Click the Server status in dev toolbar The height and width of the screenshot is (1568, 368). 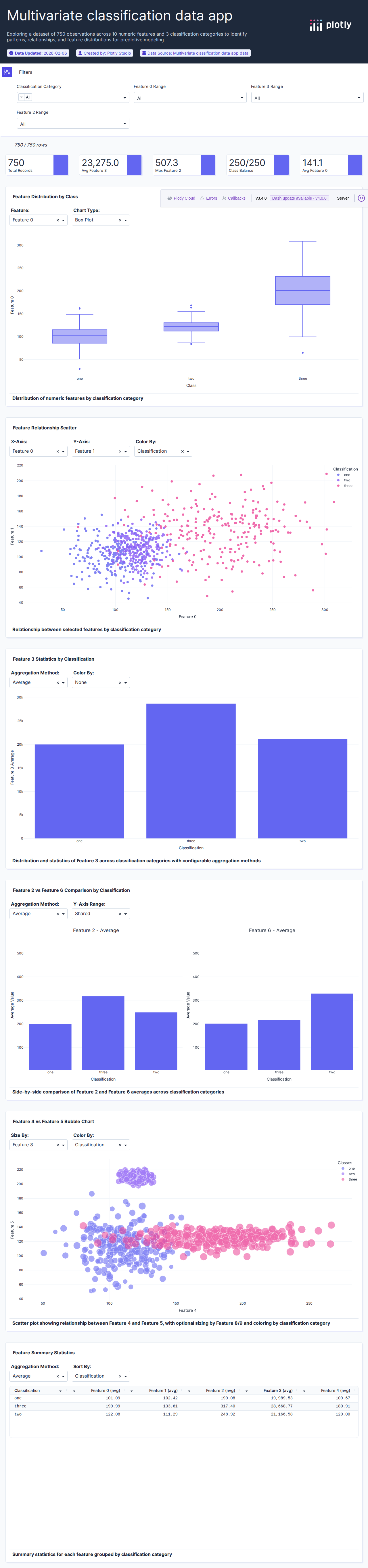pos(343,198)
